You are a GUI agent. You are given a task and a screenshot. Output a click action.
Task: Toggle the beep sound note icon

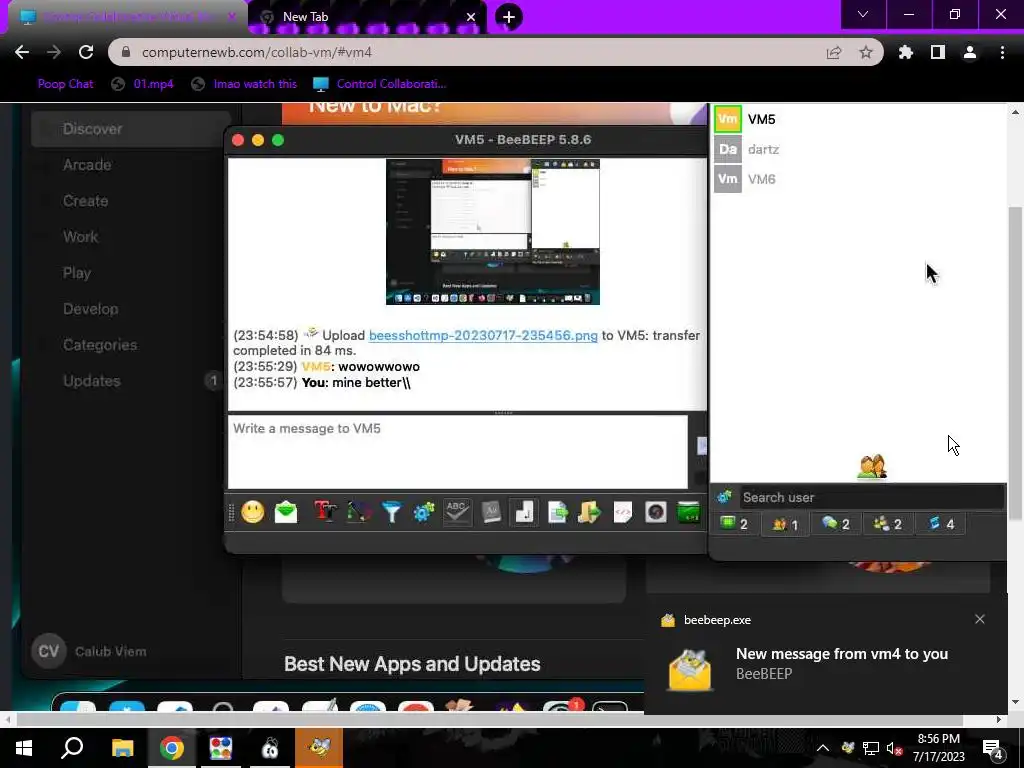pos(524,512)
